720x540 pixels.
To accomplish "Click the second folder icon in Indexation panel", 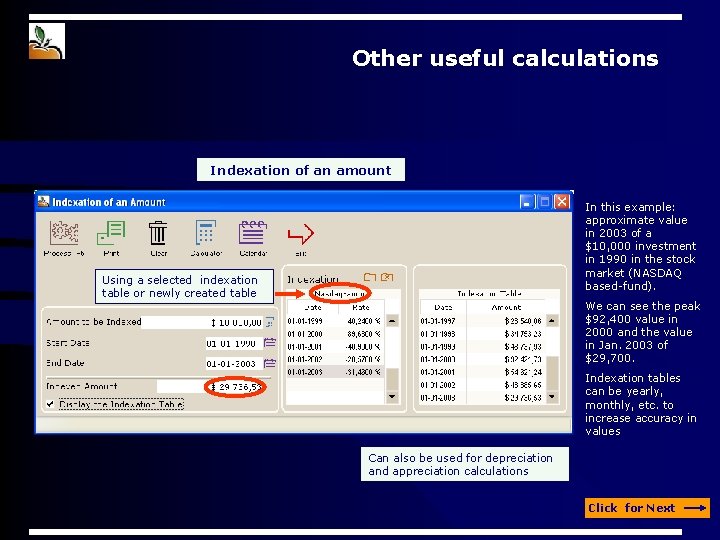I will click(x=387, y=277).
